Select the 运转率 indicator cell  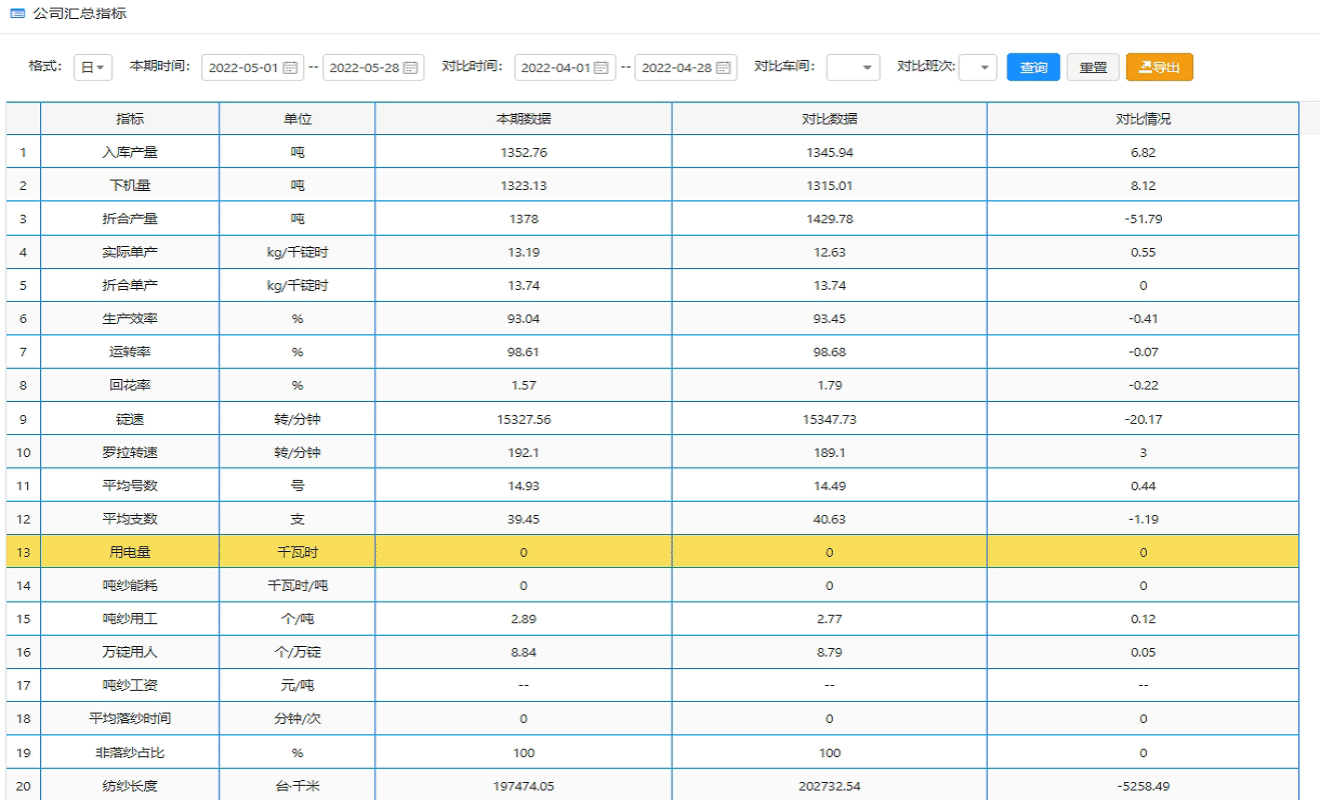coord(131,352)
